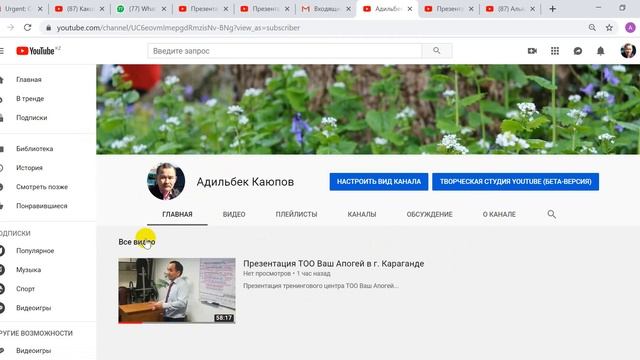Close the Gmail Входящие tab
The image size is (640, 360).
click(x=348, y=9)
